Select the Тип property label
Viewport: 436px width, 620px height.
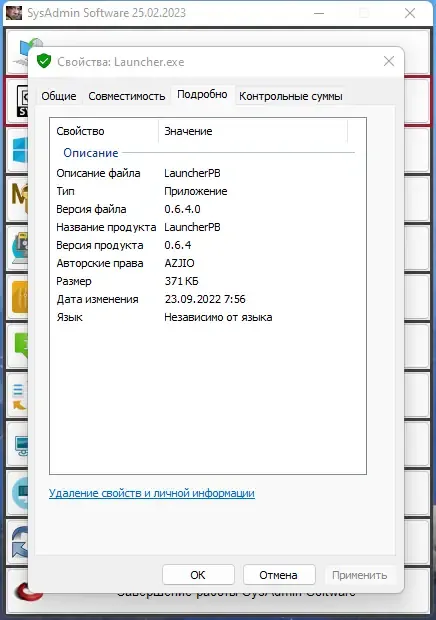65,191
